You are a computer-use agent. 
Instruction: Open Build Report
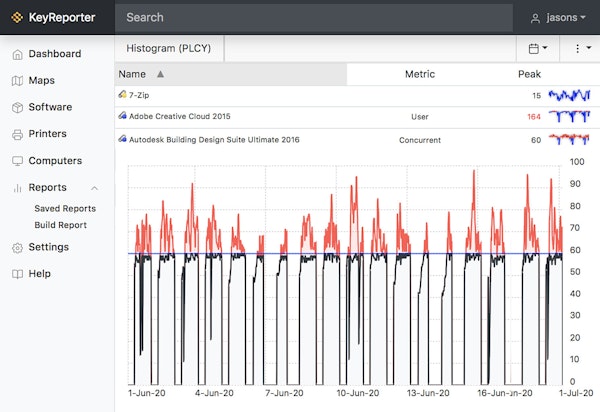tap(60, 225)
